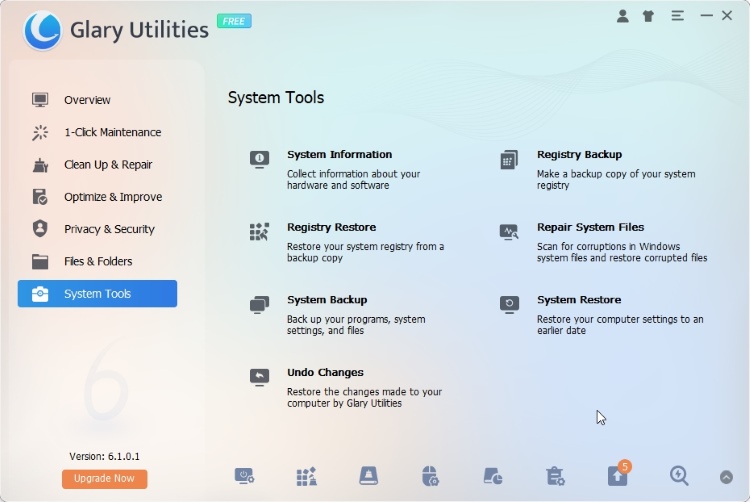Click the clipboard-with-gear icon in bottom bar

pos(555,477)
